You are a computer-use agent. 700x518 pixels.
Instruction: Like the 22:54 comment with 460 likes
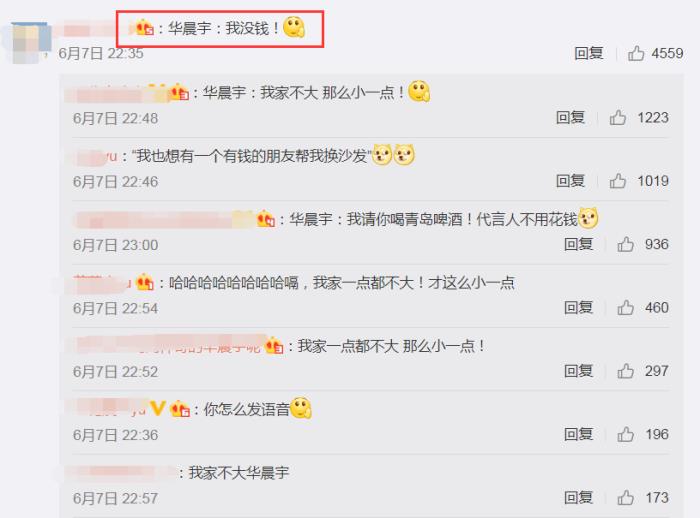click(625, 308)
